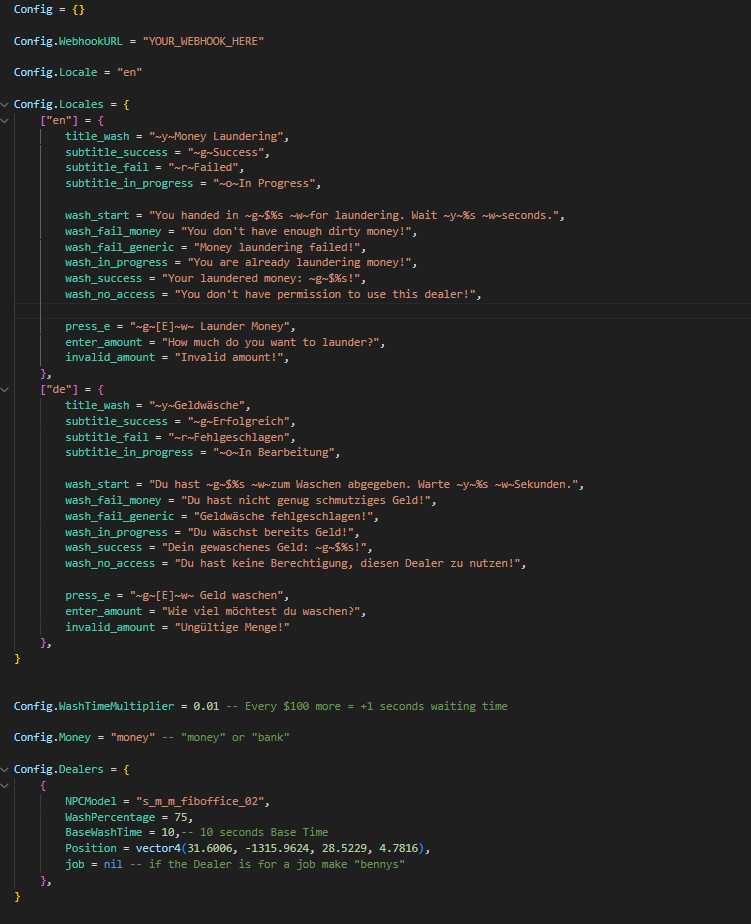The image size is (751, 924).
Task: Click the English "Invalid amount!" string
Action: tap(232, 357)
